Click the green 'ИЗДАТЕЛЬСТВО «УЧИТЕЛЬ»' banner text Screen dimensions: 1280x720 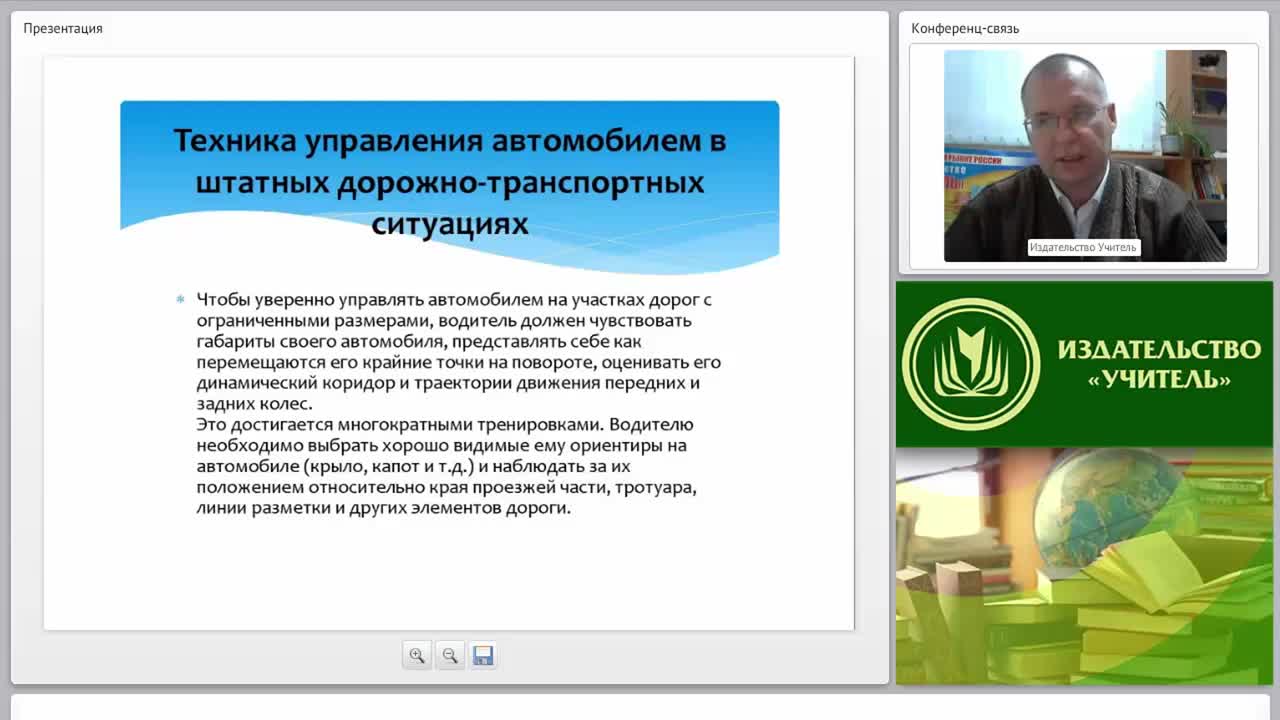coord(1159,364)
